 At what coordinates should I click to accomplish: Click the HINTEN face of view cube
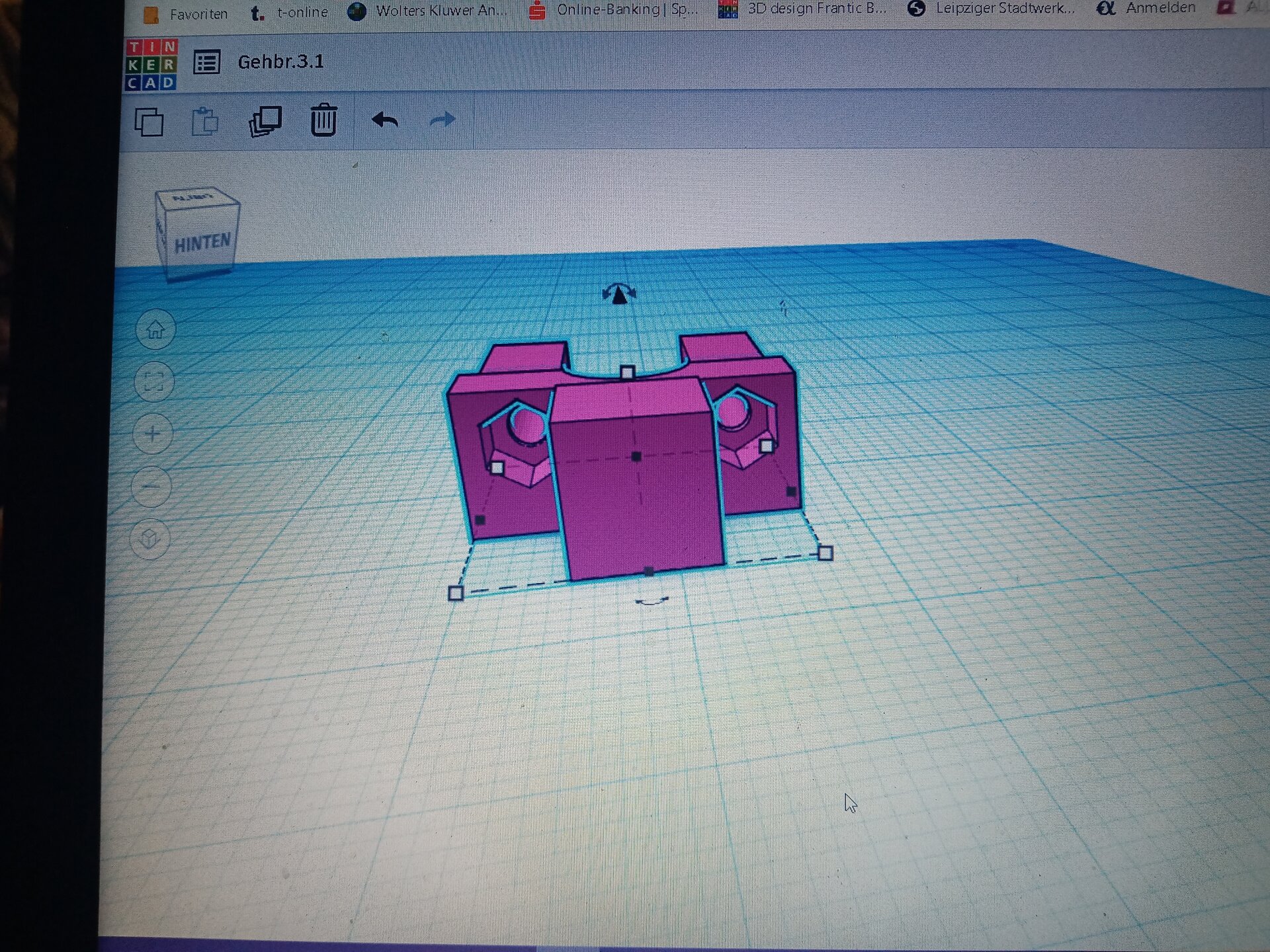pos(202,243)
